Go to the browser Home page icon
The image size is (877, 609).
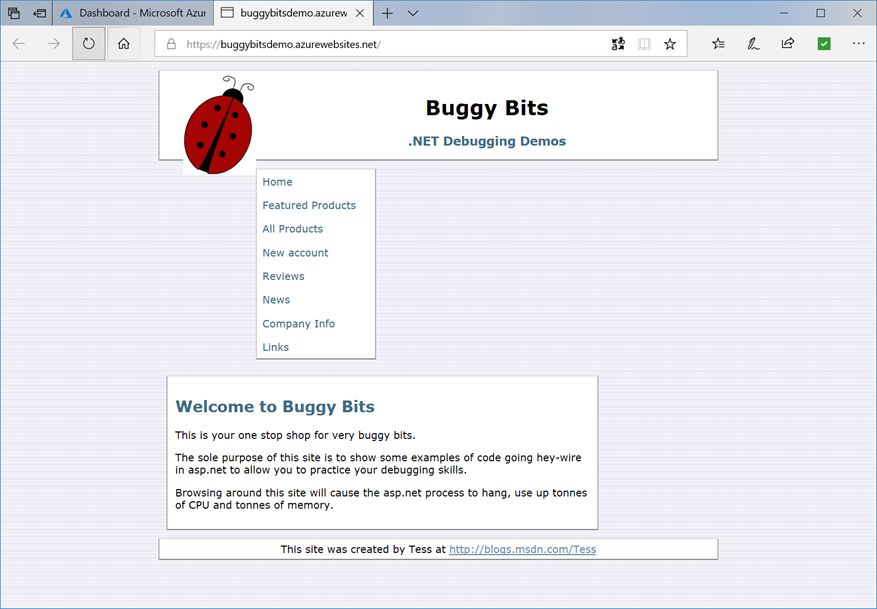124,44
